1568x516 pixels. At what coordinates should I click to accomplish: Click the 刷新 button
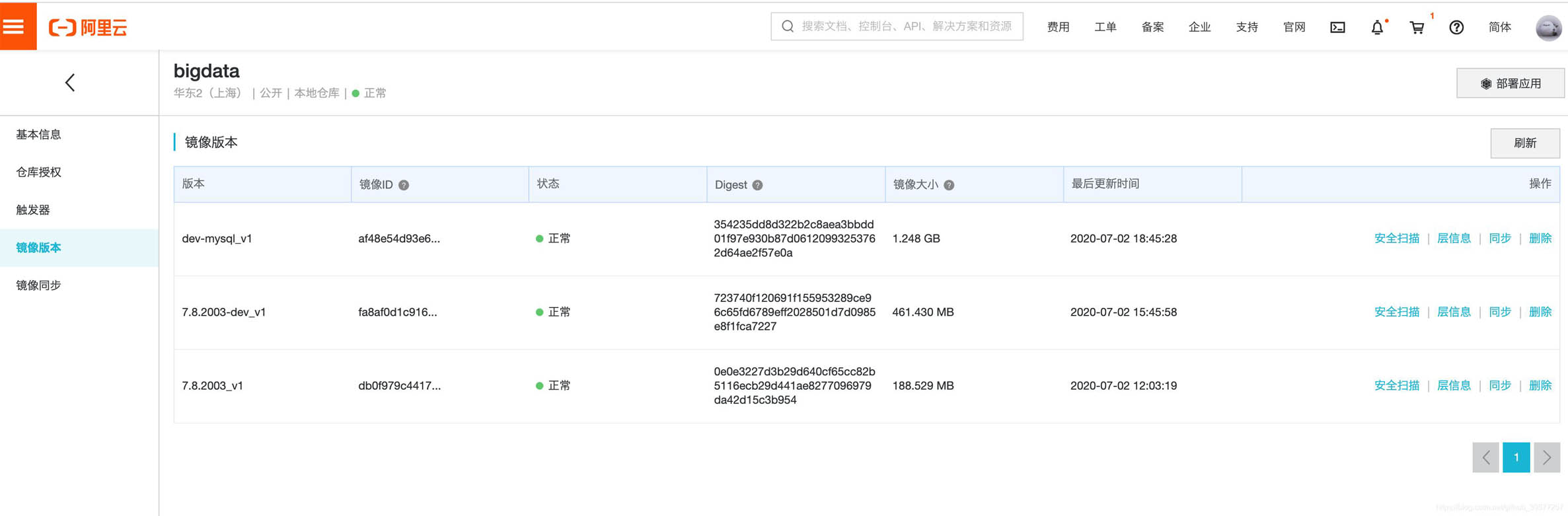coord(1524,143)
